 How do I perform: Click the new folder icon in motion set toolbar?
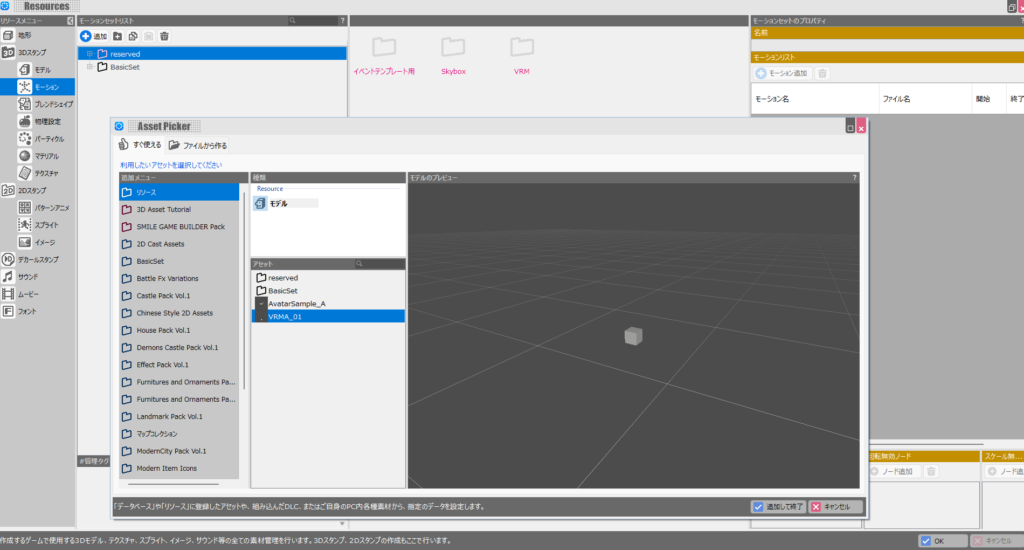[x=118, y=36]
